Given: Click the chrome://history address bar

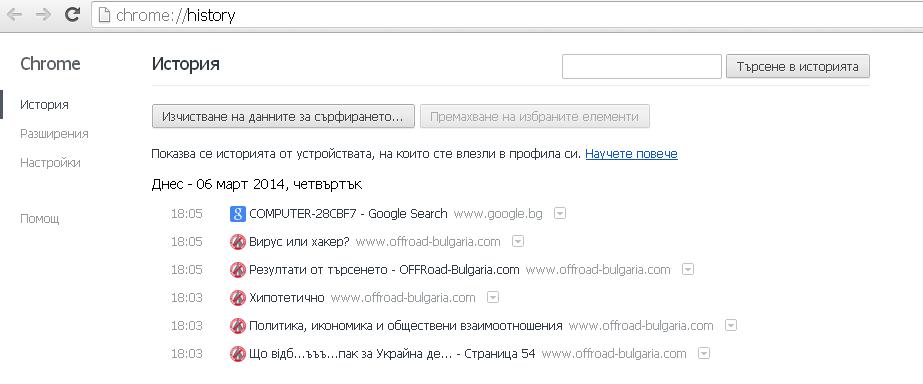Looking at the screenshot, I should 506,15.
